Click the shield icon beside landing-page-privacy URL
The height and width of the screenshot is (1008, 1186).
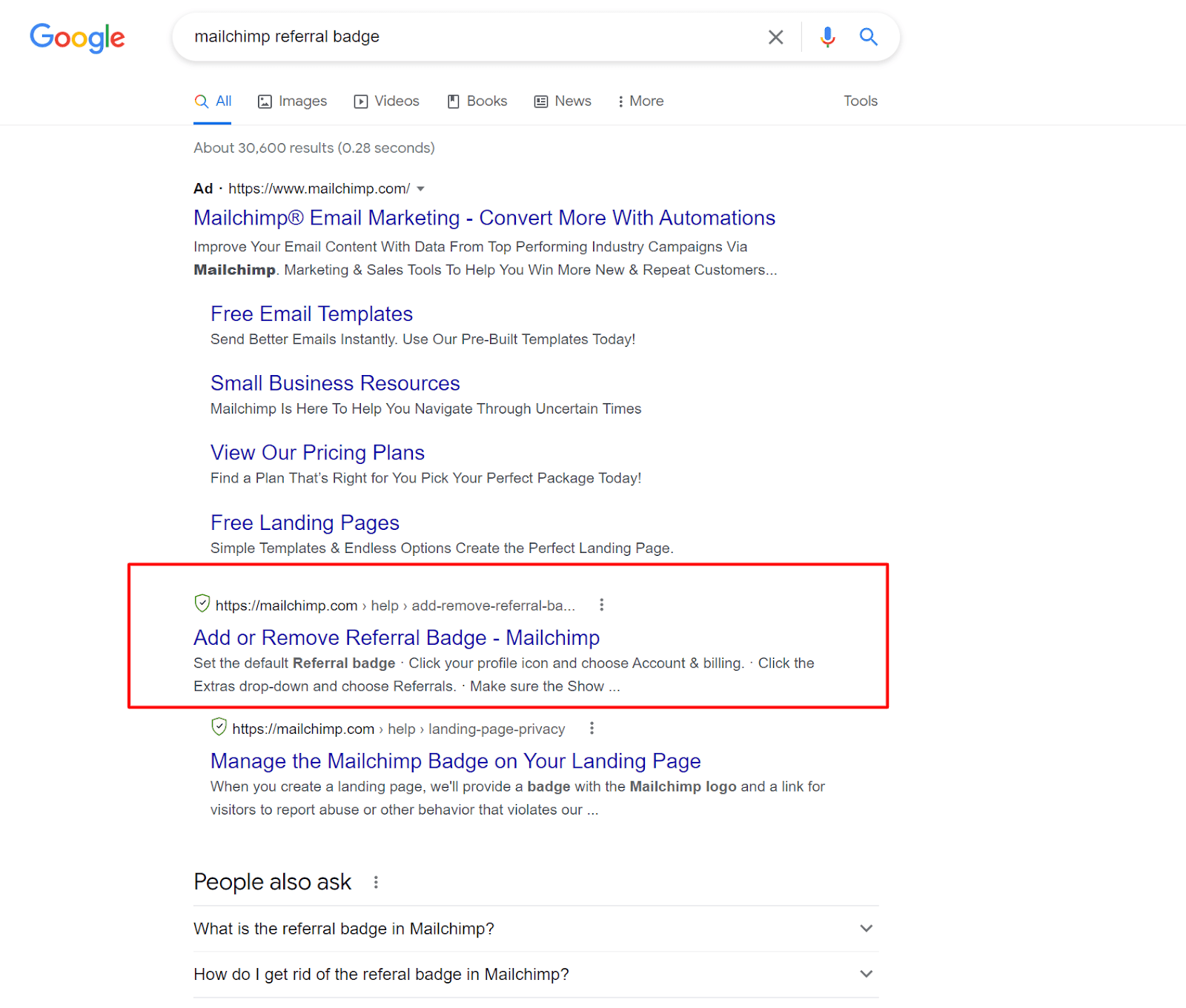pos(219,727)
